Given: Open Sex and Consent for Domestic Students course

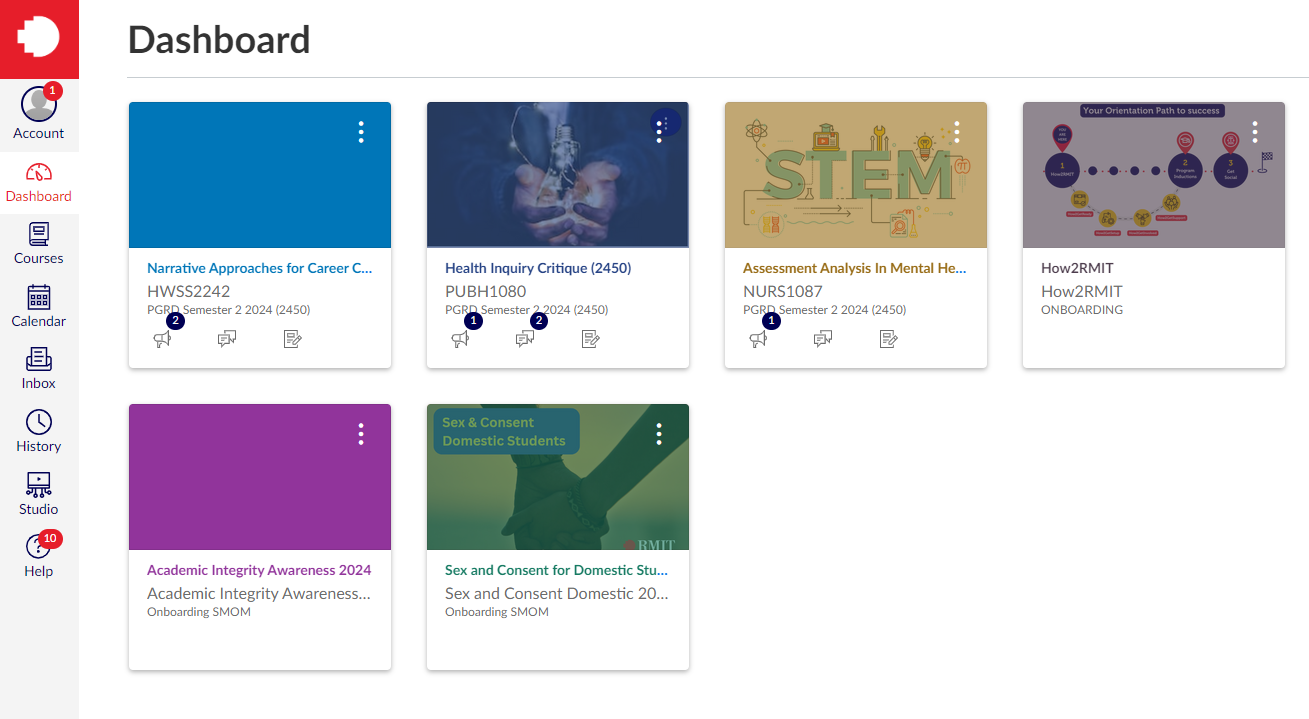Looking at the screenshot, I should click(556, 569).
